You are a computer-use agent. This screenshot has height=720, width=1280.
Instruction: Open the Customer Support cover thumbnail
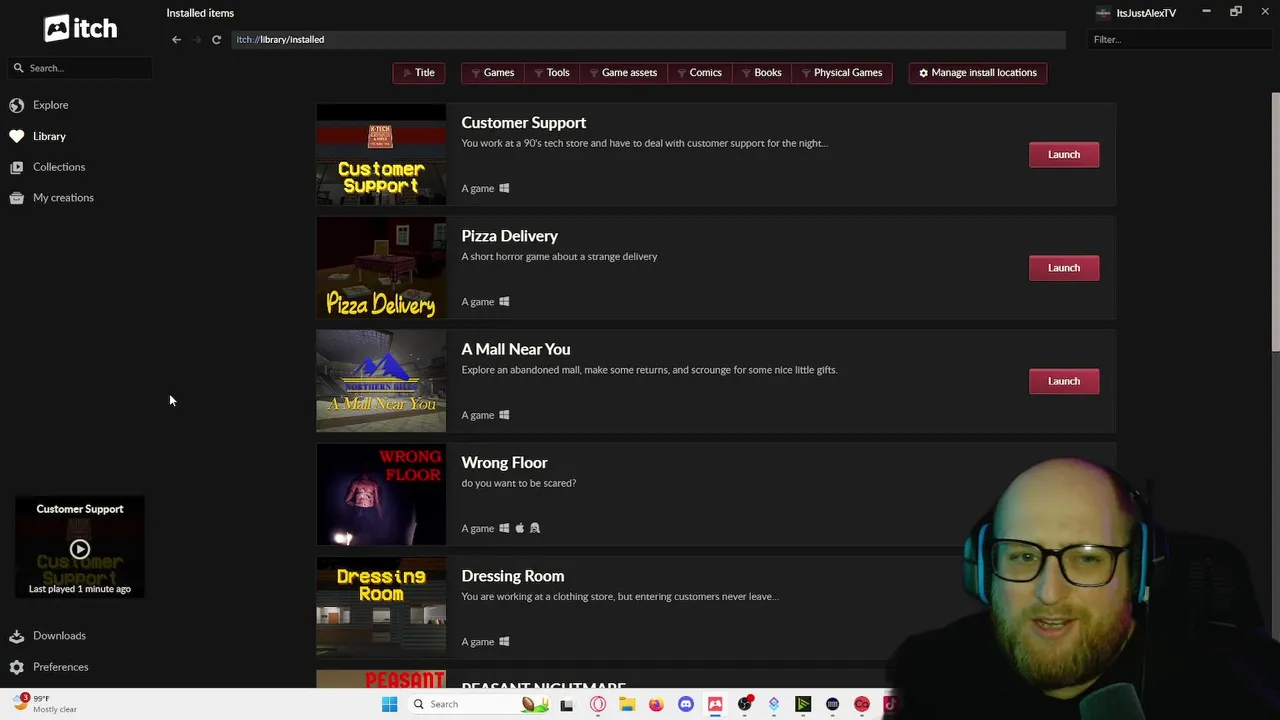coord(381,155)
